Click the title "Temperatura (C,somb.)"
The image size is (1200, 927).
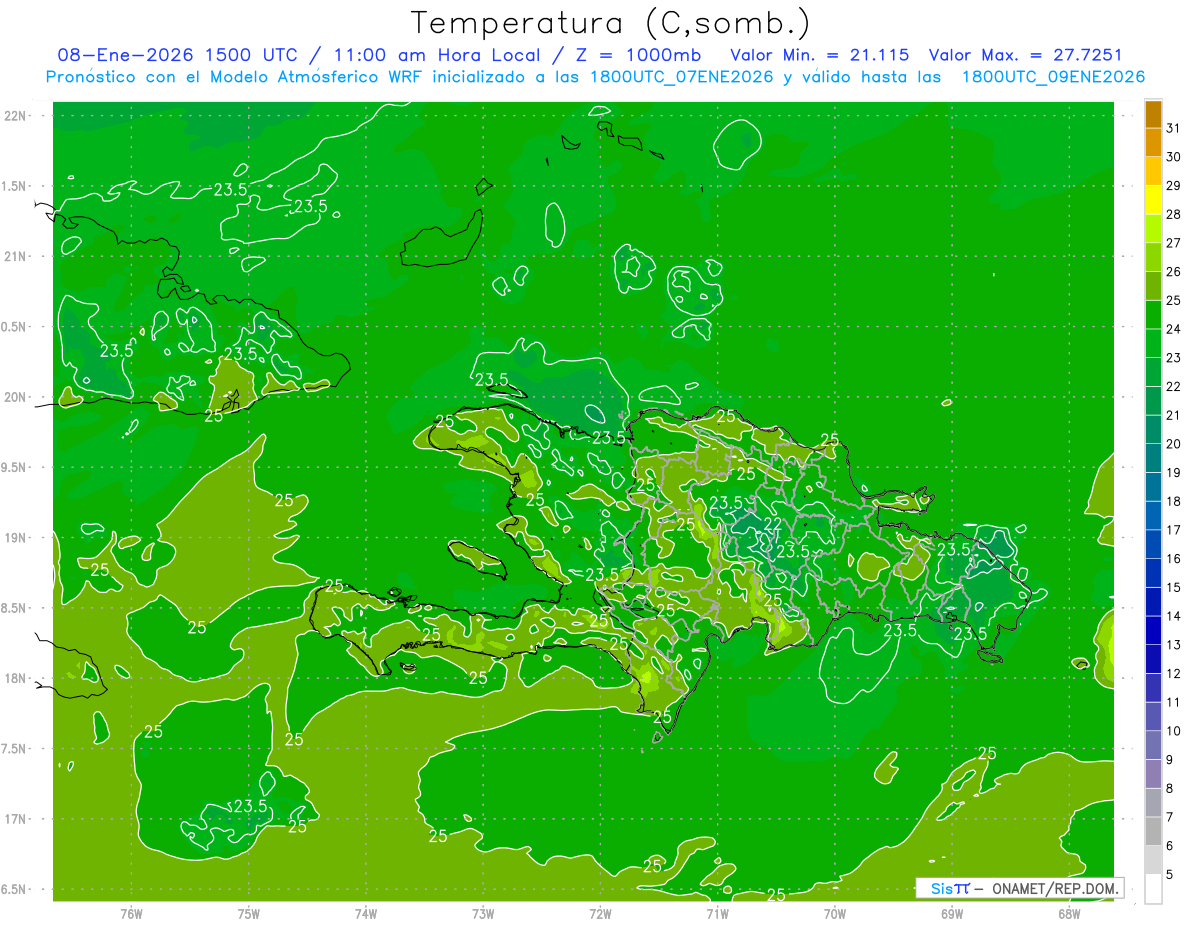coord(610,23)
